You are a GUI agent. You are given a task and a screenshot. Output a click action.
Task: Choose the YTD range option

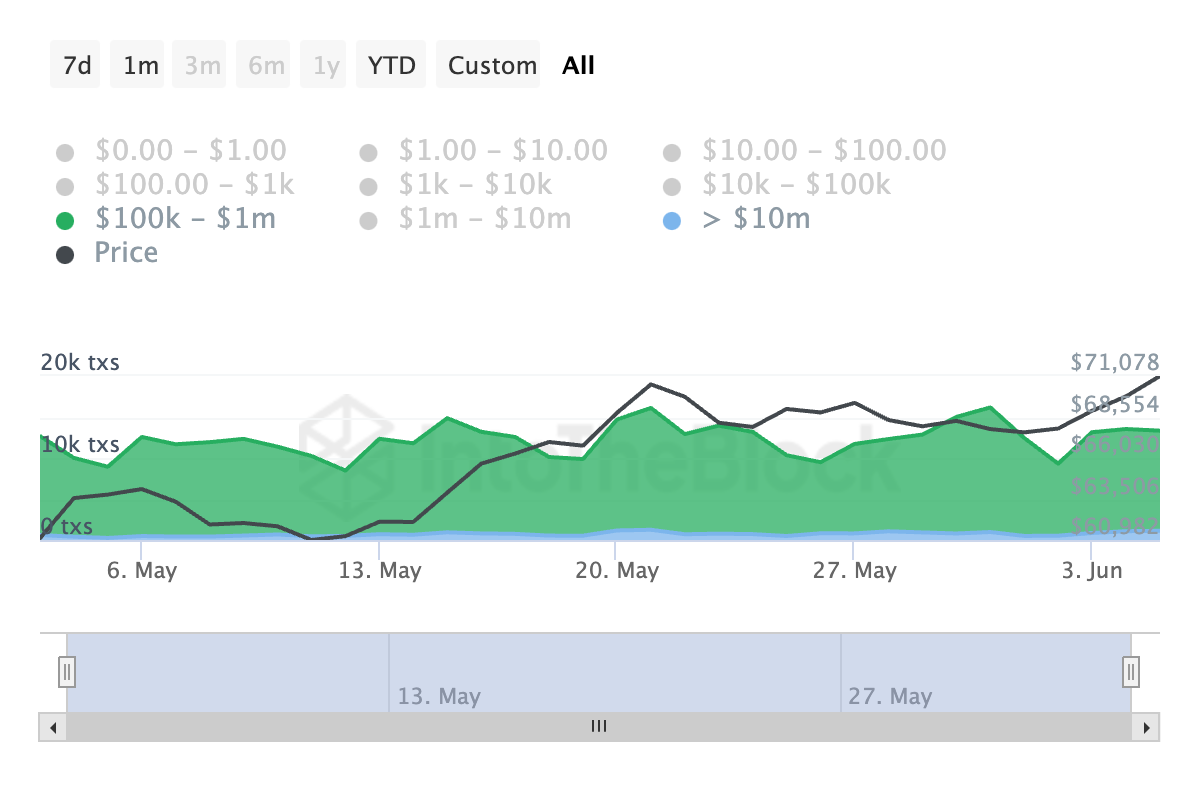pos(392,66)
